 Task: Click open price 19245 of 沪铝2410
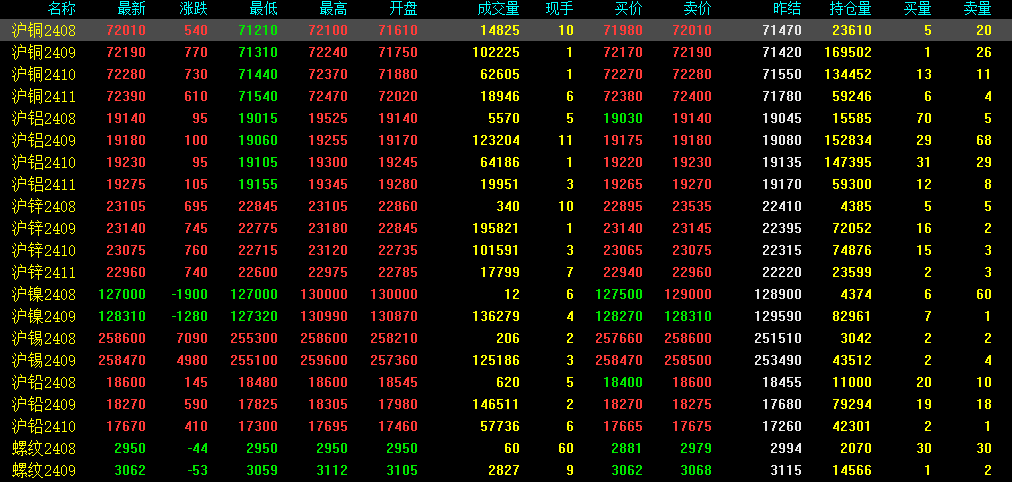tap(397, 162)
